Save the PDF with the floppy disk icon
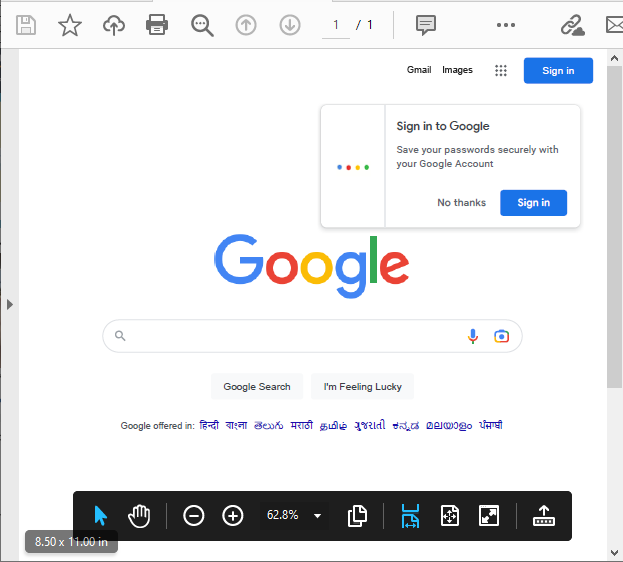623x562 pixels. [x=26, y=25]
